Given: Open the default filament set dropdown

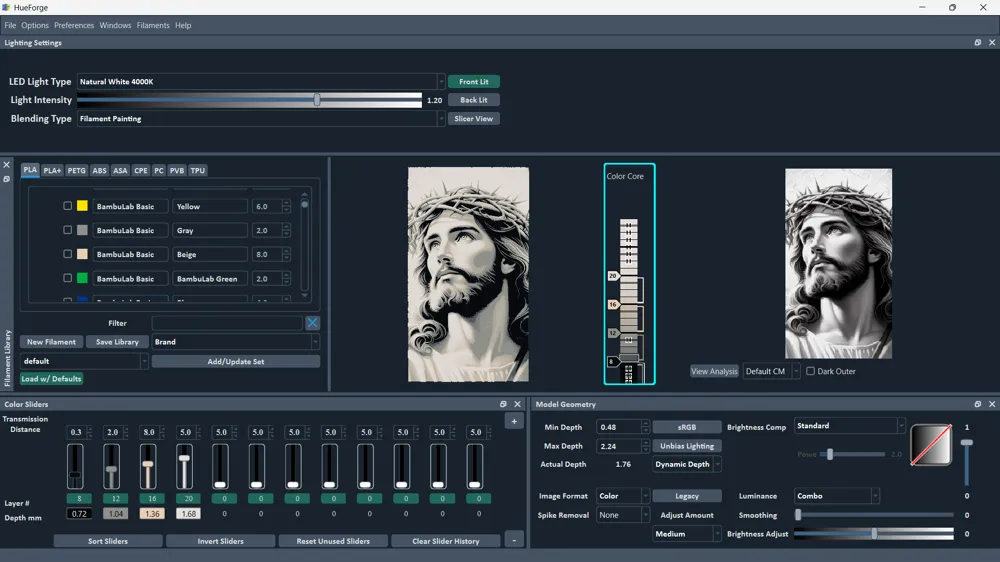Looking at the screenshot, I should pos(84,361).
